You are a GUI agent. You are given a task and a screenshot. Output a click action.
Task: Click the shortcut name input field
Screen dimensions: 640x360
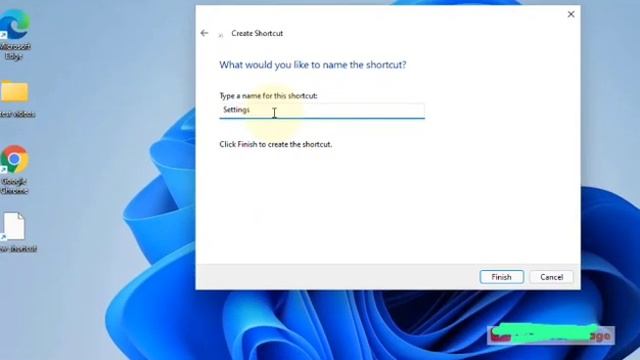point(322,110)
